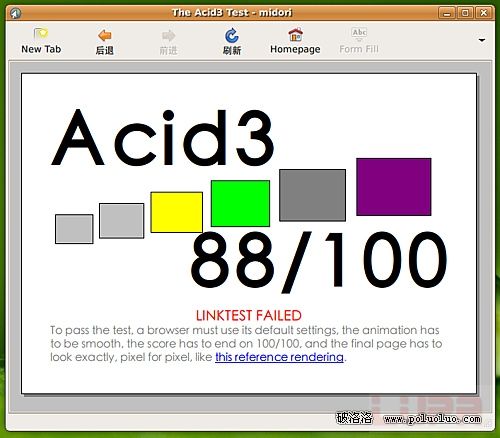
Task: Click the greyed Forward arrow (前进)
Action: pos(168,42)
